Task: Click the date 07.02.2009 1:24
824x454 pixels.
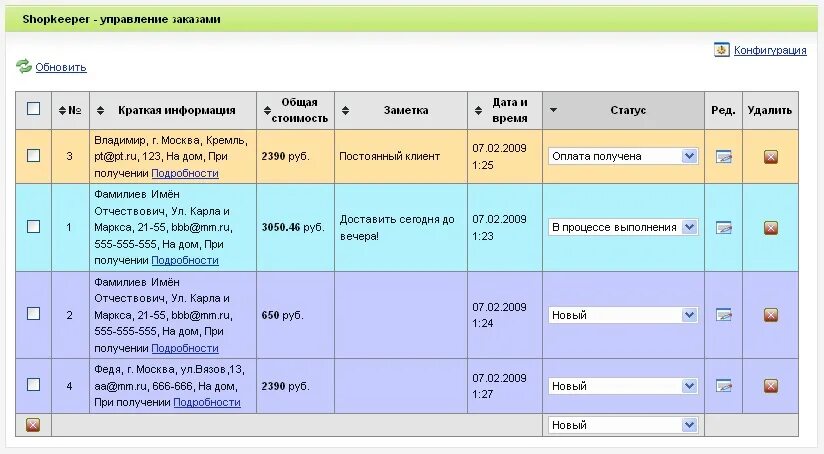Action: (x=499, y=315)
